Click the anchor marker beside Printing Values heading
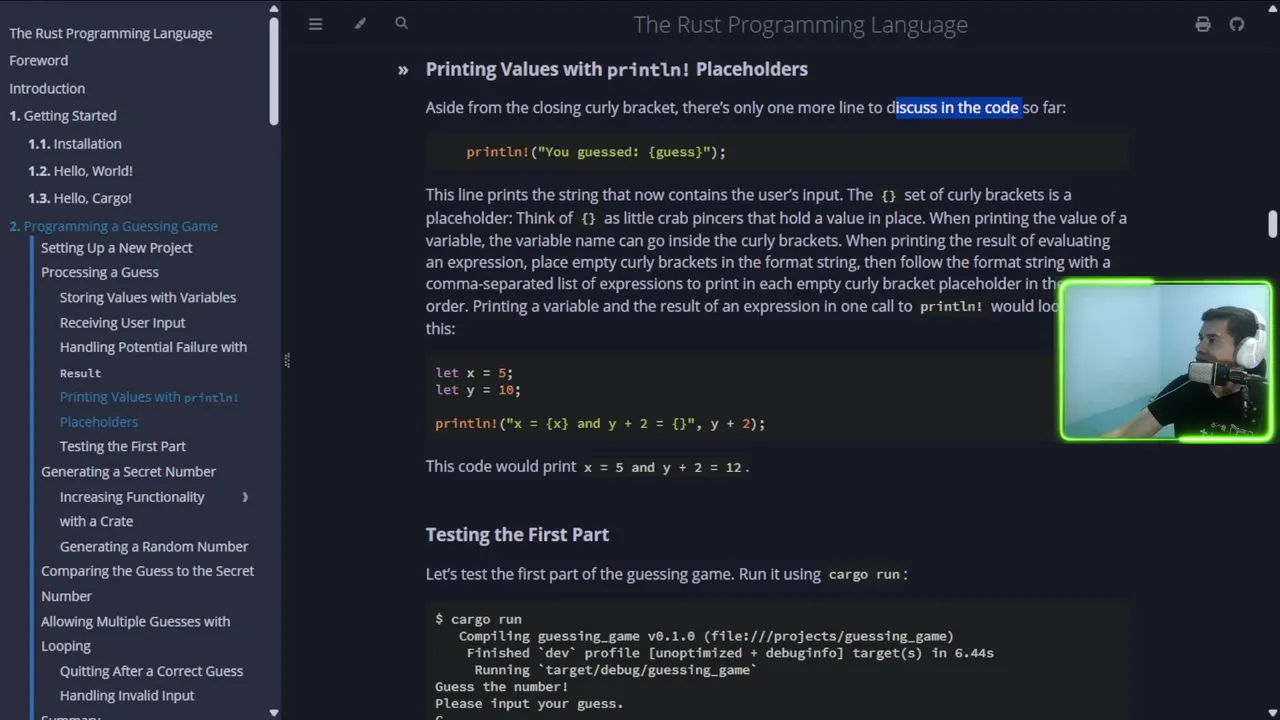Image resolution: width=1280 pixels, height=720 pixels. point(403,70)
